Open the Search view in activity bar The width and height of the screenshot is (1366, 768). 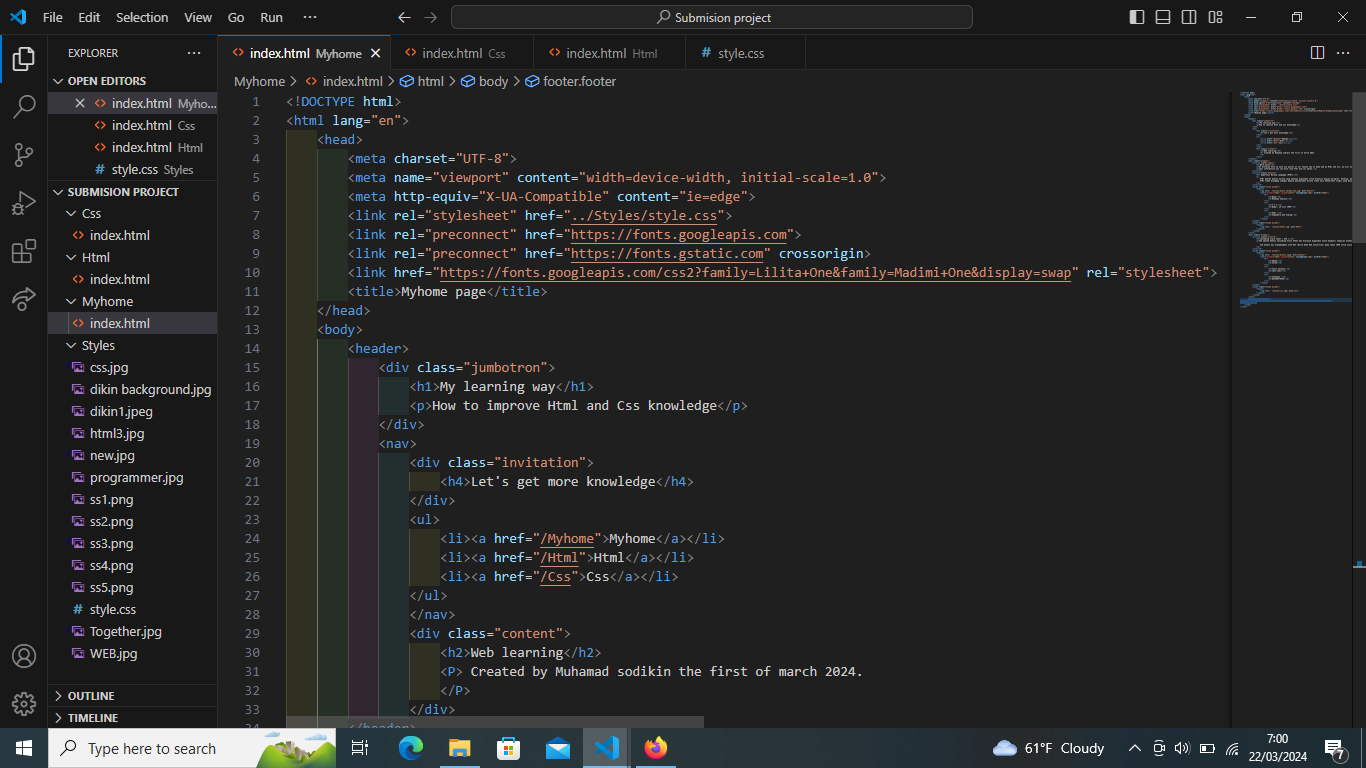click(24, 106)
